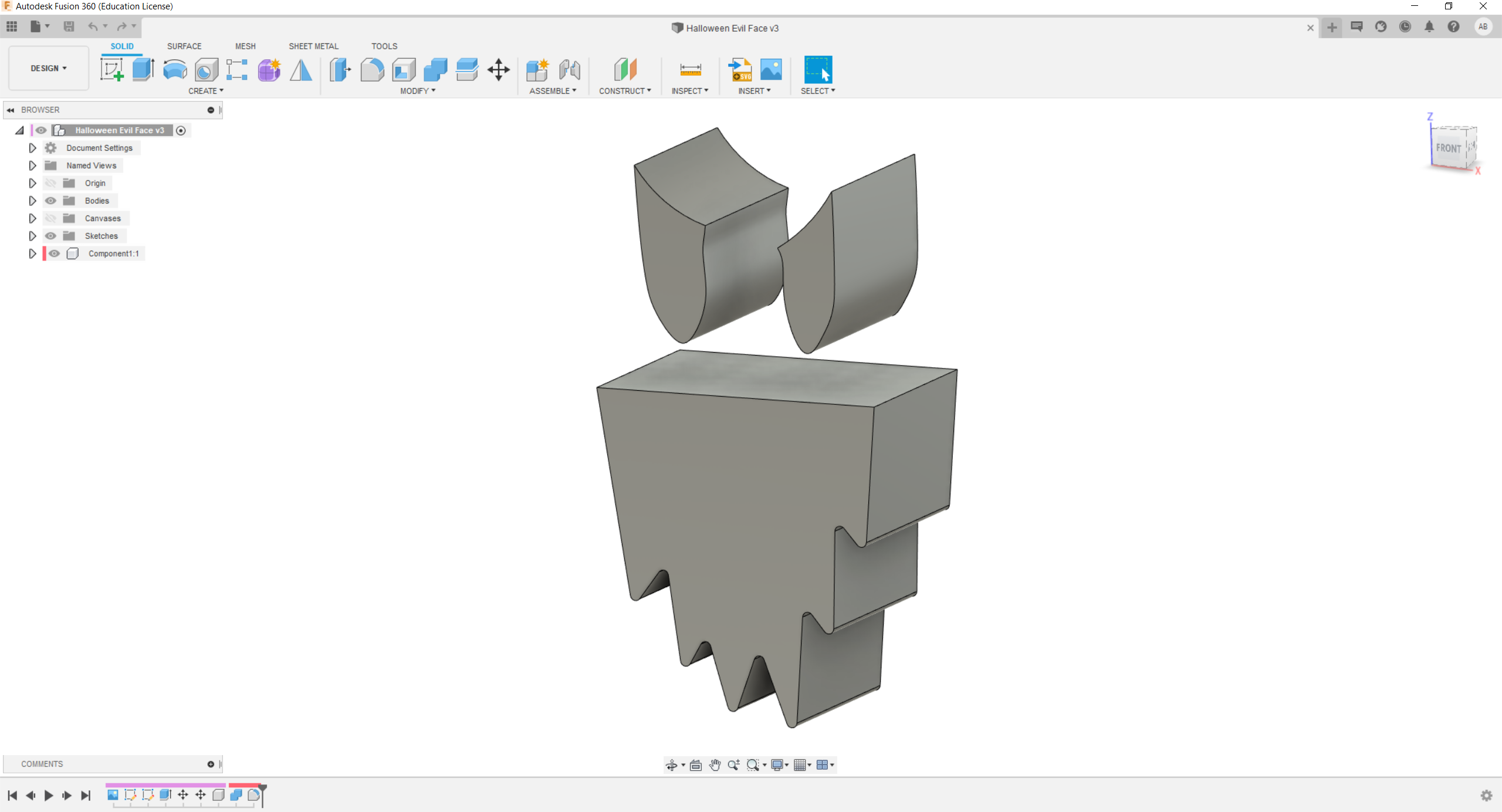This screenshot has width=1502, height=812.
Task: Expand the Sketches tree node
Action: (32, 236)
